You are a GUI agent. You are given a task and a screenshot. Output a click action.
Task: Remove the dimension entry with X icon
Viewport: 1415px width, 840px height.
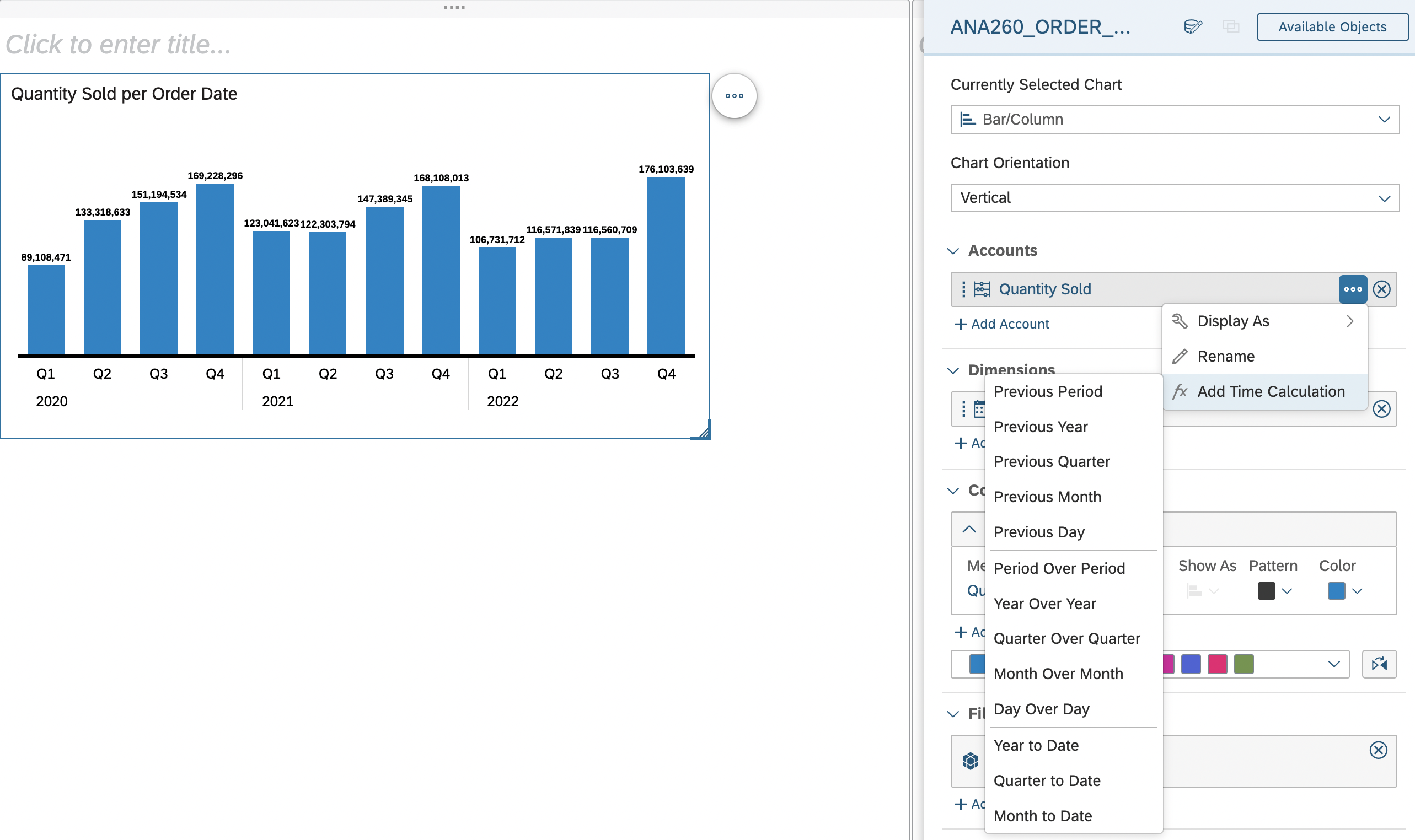point(1381,408)
